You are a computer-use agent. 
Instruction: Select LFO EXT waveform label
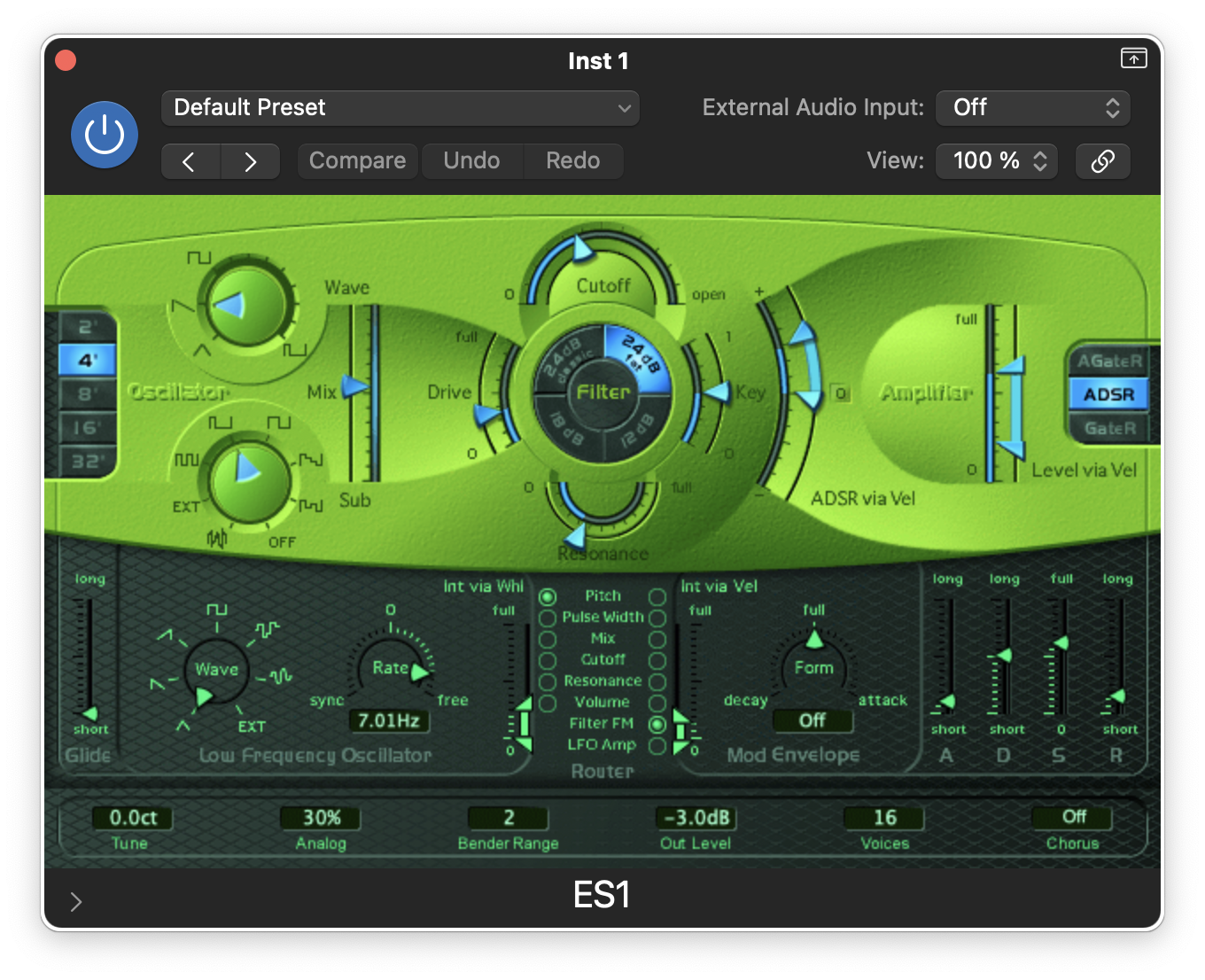[252, 727]
